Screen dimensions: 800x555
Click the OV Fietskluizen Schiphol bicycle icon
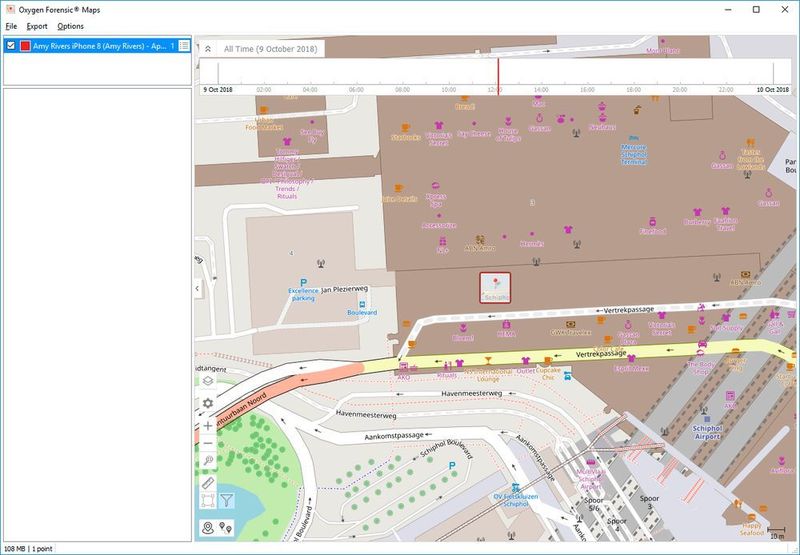click(515, 487)
